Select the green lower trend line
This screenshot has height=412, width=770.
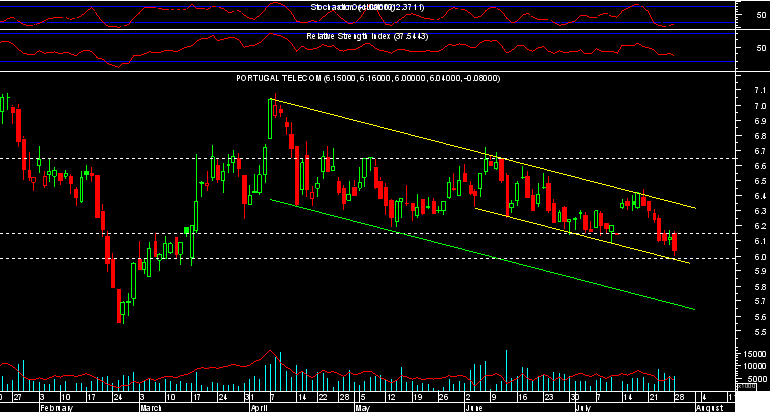(x=483, y=254)
